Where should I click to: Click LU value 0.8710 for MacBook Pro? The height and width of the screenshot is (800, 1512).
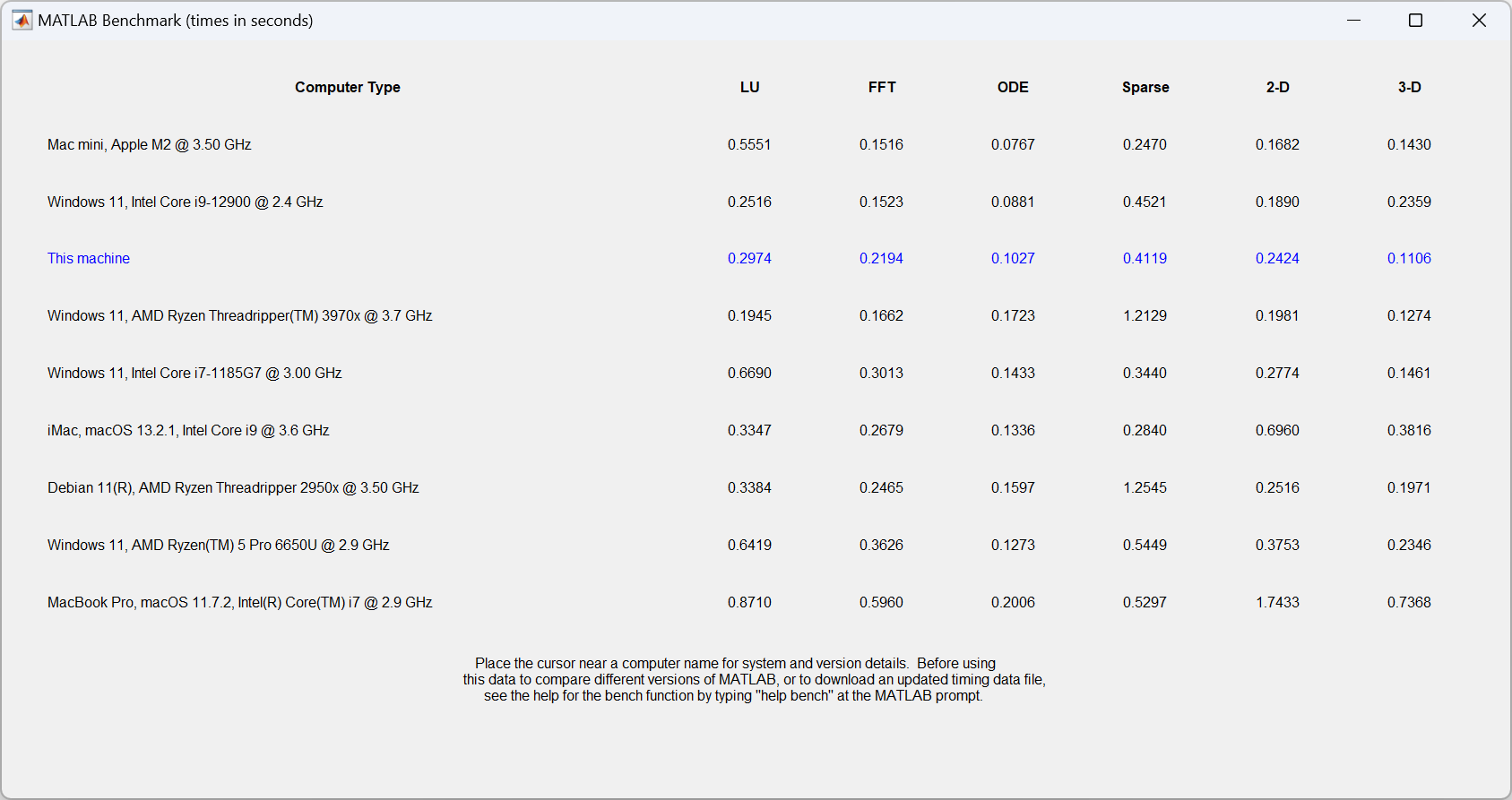point(749,602)
